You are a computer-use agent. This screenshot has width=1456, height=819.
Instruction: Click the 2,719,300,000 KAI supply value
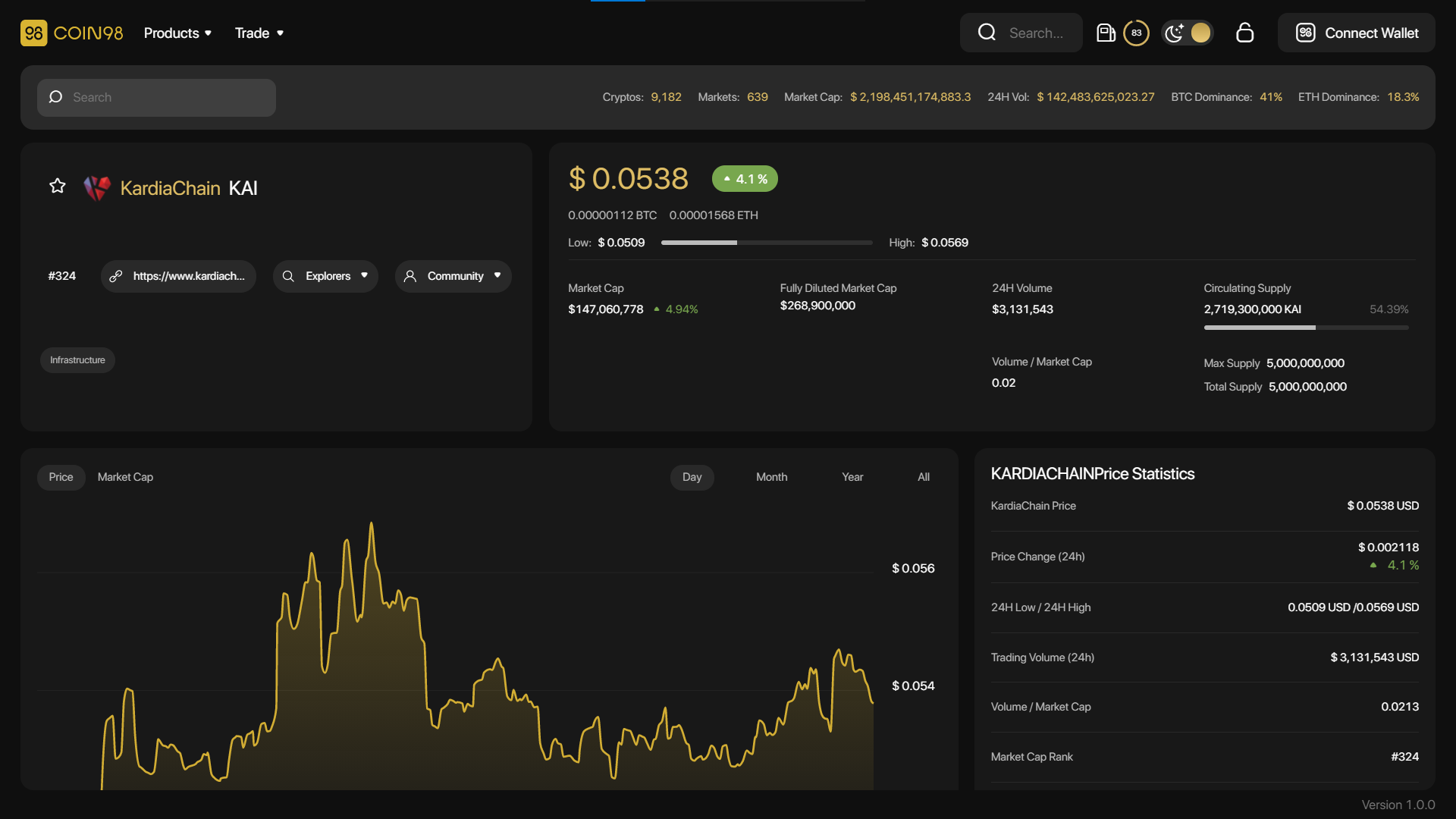[1252, 309]
